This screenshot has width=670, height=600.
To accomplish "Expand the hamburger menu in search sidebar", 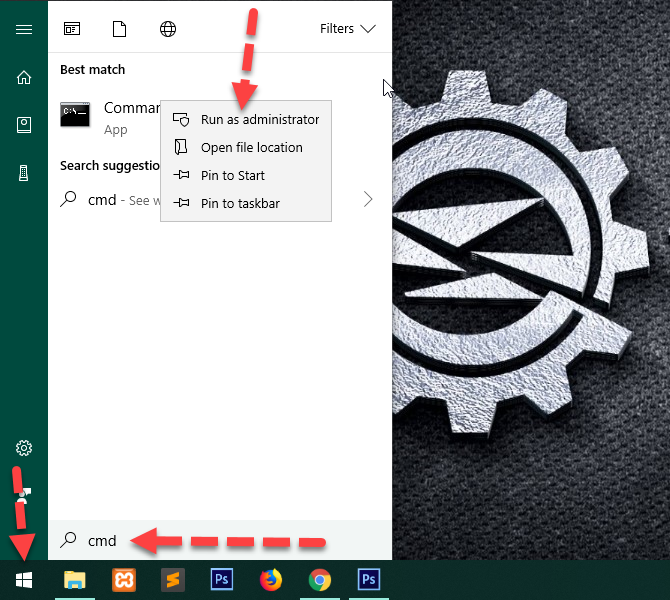I will pos(24,29).
